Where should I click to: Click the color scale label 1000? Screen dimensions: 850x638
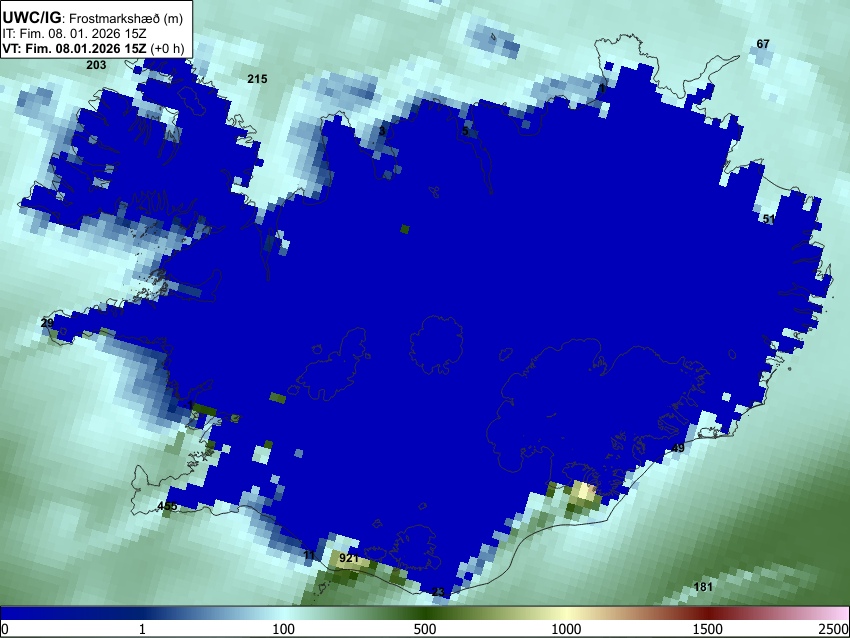[566, 629]
